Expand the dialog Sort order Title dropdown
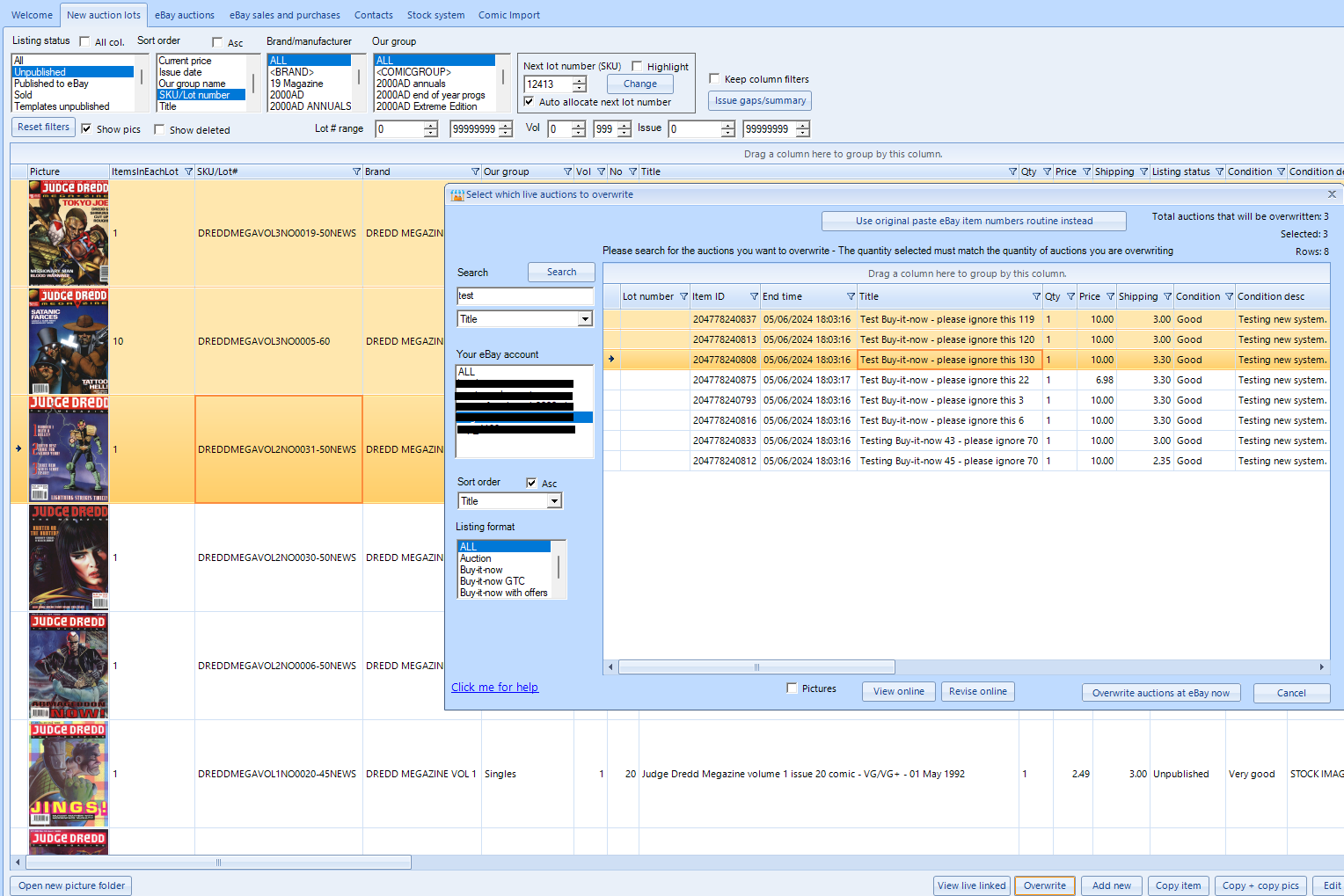 click(554, 501)
